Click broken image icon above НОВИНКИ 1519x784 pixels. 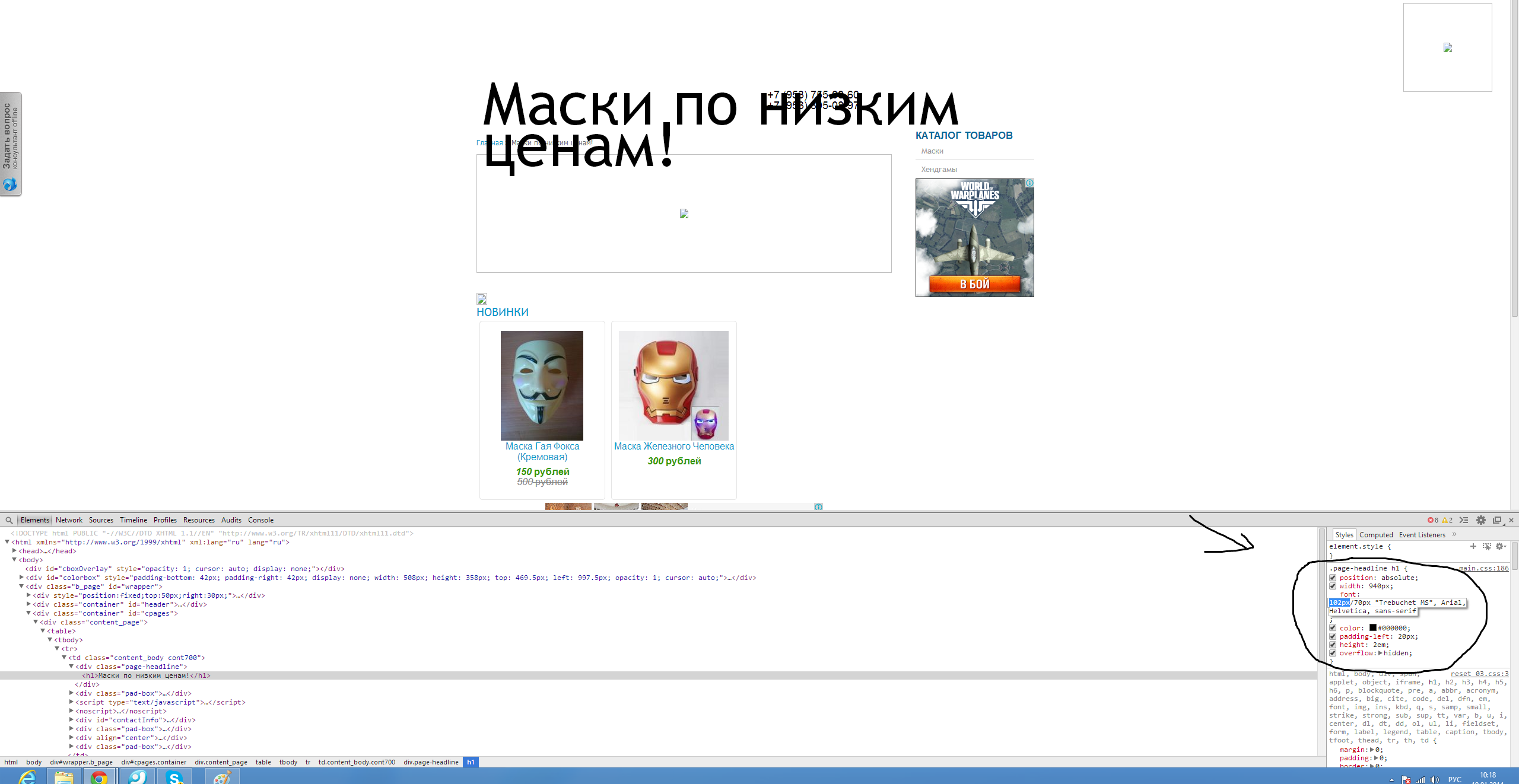click(482, 298)
